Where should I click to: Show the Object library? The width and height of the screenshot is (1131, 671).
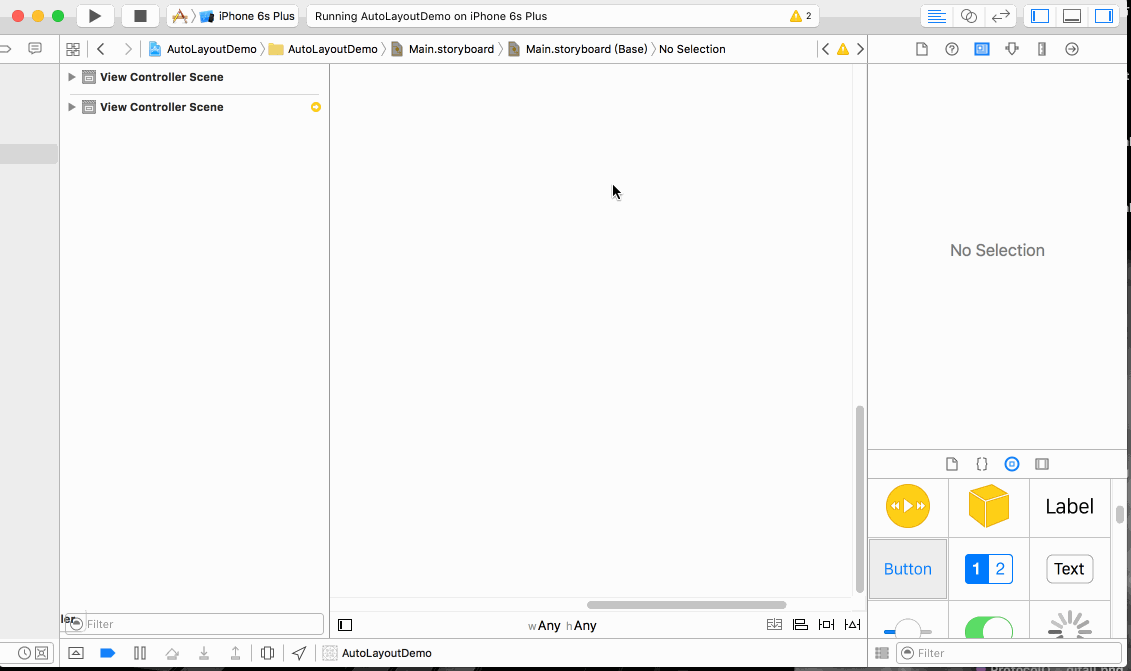(x=1012, y=464)
